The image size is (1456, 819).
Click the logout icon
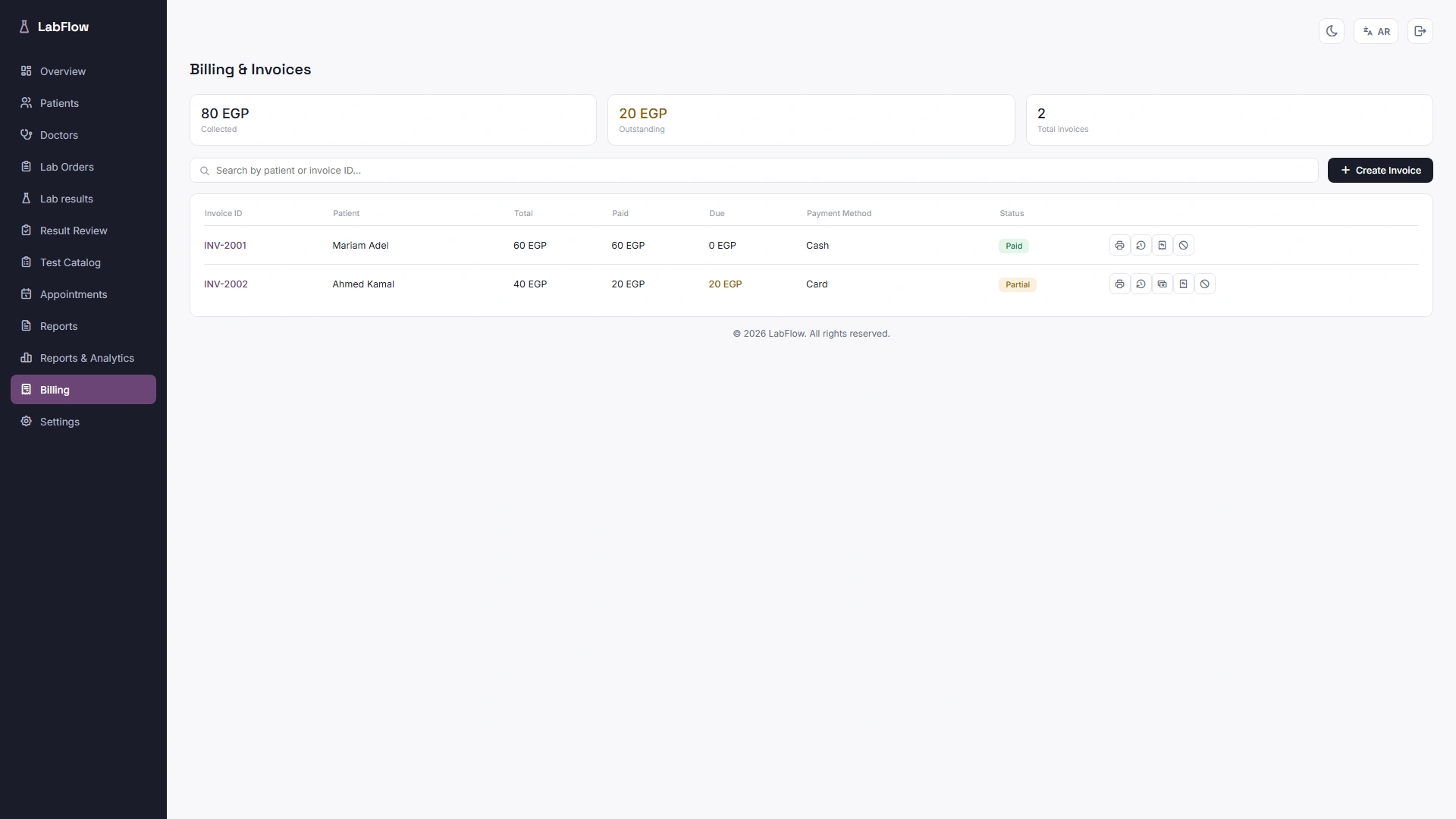point(1420,31)
